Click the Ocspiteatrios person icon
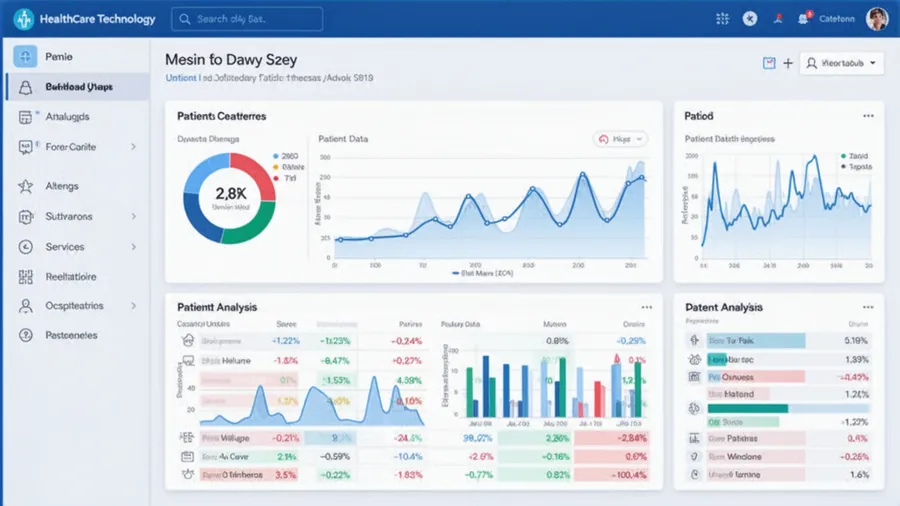Screen dimensions: 900x506 click(25, 306)
